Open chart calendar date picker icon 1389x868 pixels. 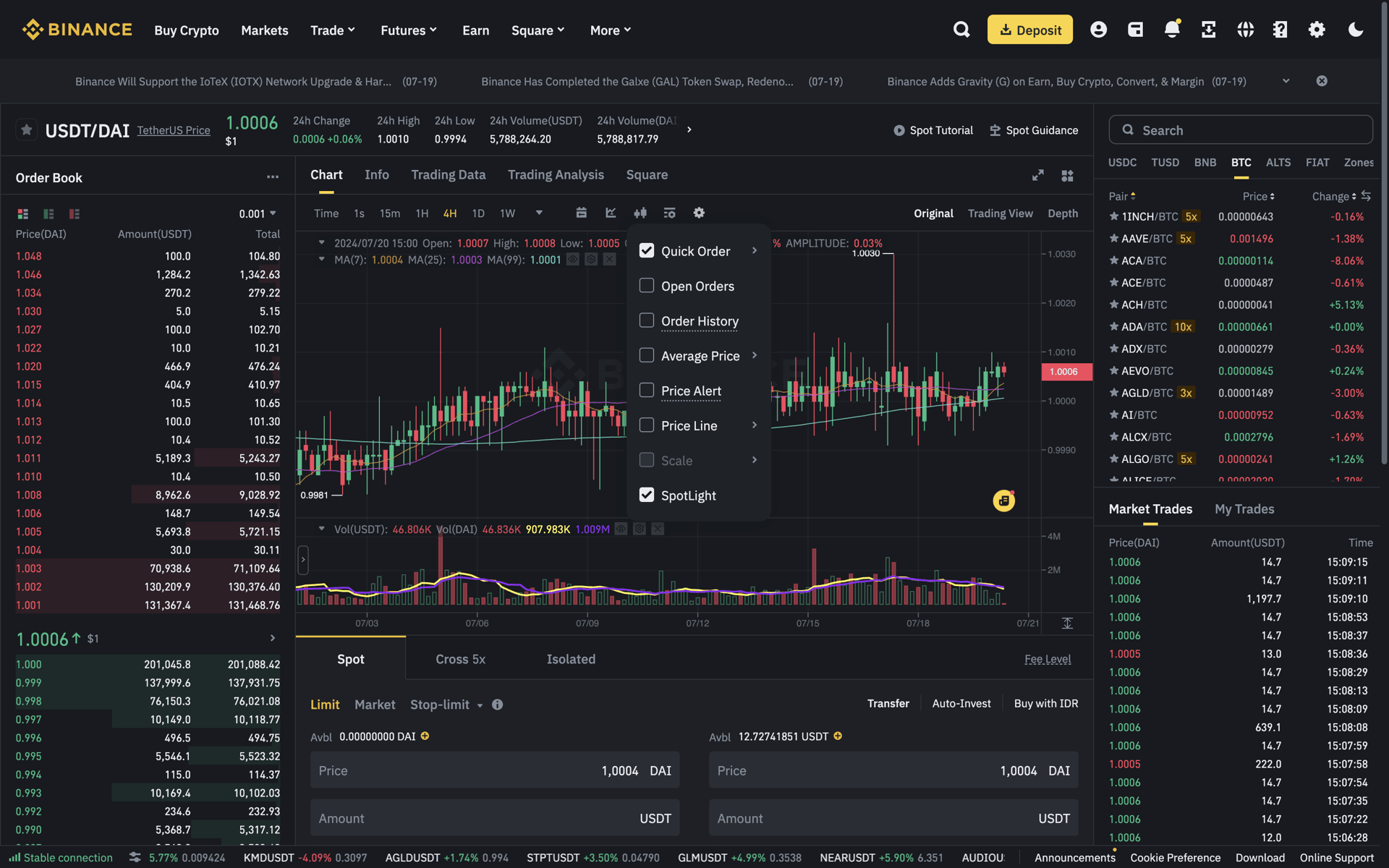pos(581,213)
